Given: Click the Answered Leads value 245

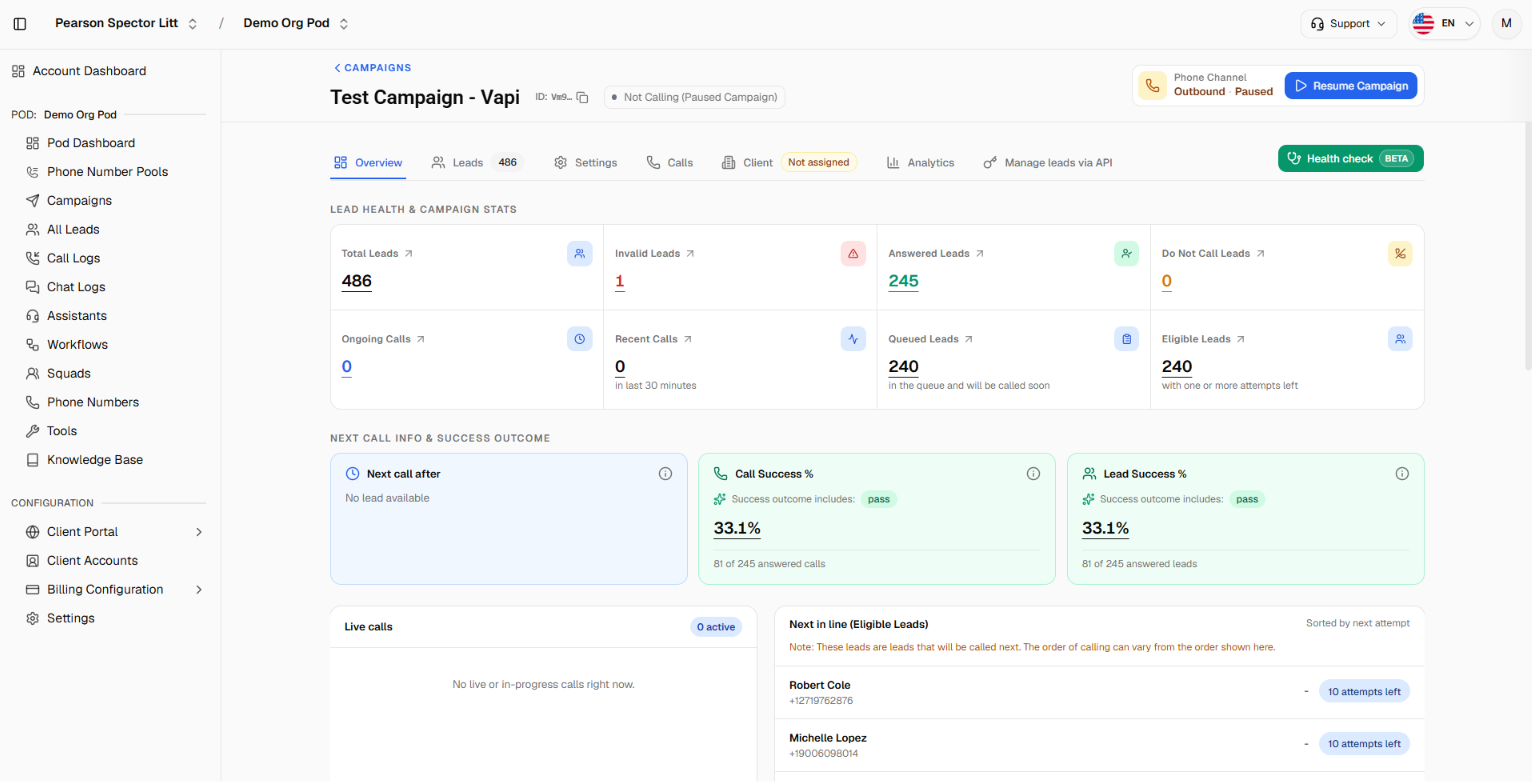Looking at the screenshot, I should click(903, 281).
